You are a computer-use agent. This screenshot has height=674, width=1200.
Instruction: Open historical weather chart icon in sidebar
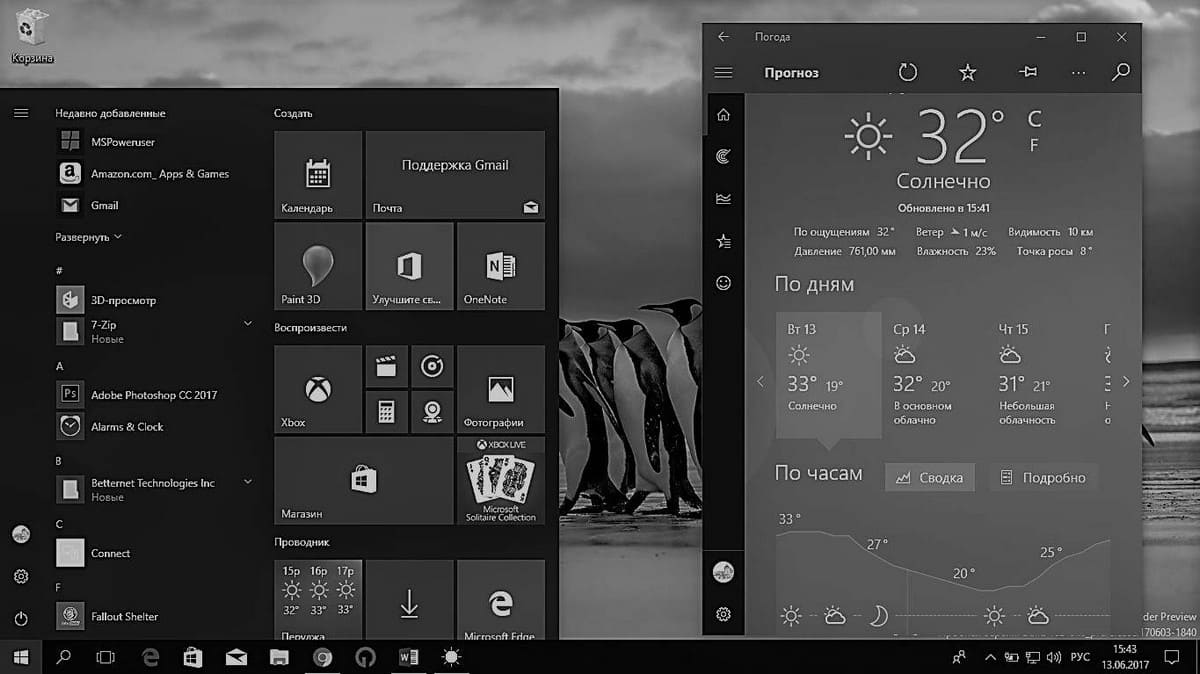(x=723, y=198)
